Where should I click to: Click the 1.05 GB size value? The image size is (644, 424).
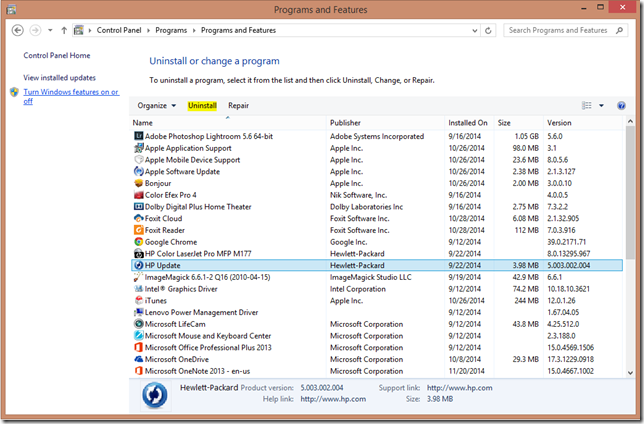[527, 136]
